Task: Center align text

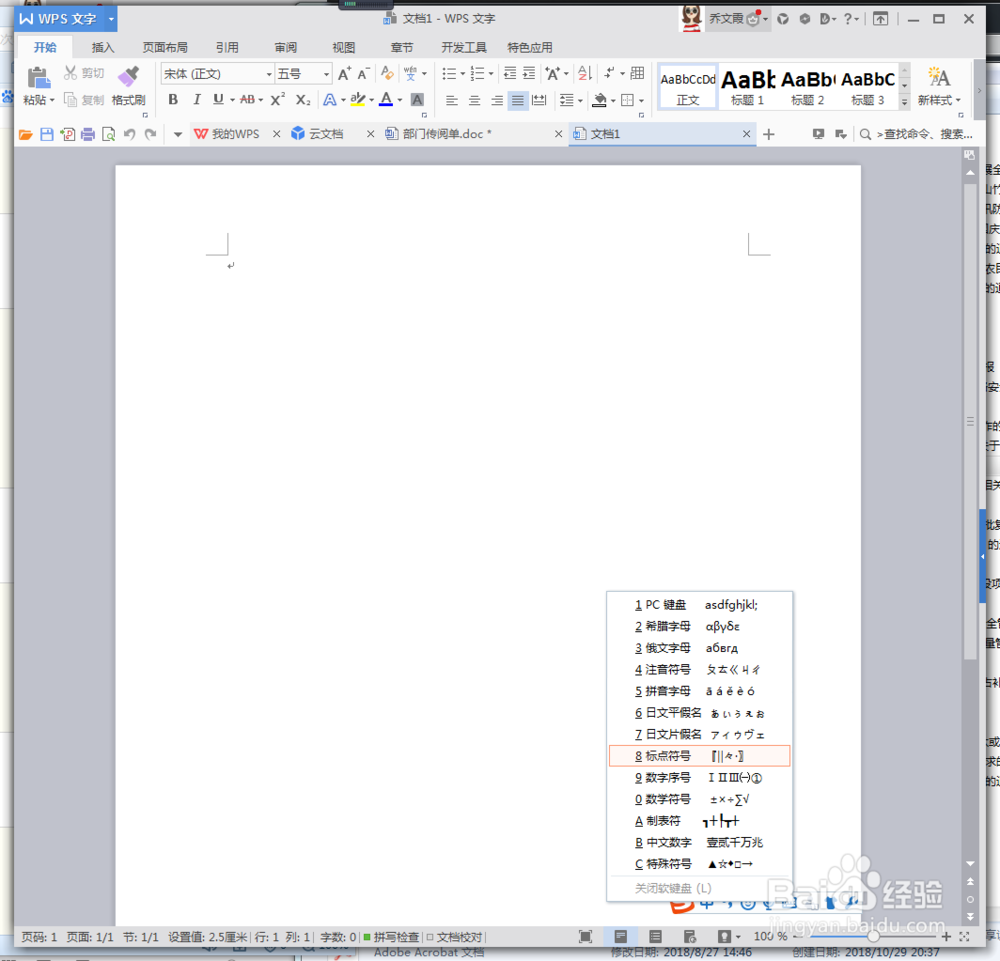Action: click(x=474, y=100)
